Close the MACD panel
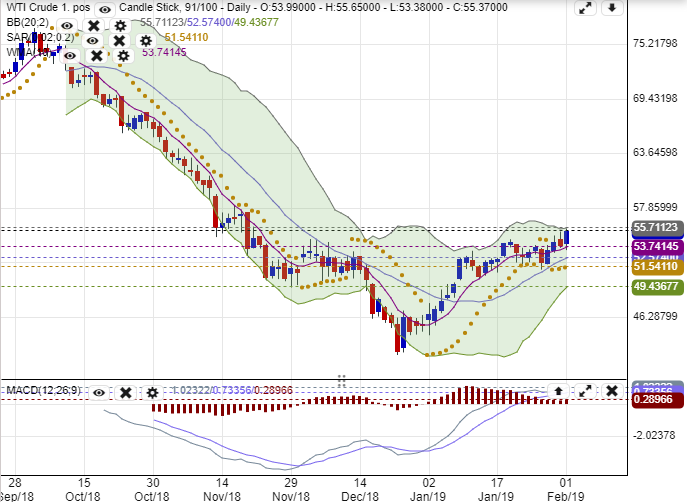Viewport: 687px width, 502px height. click(611, 391)
